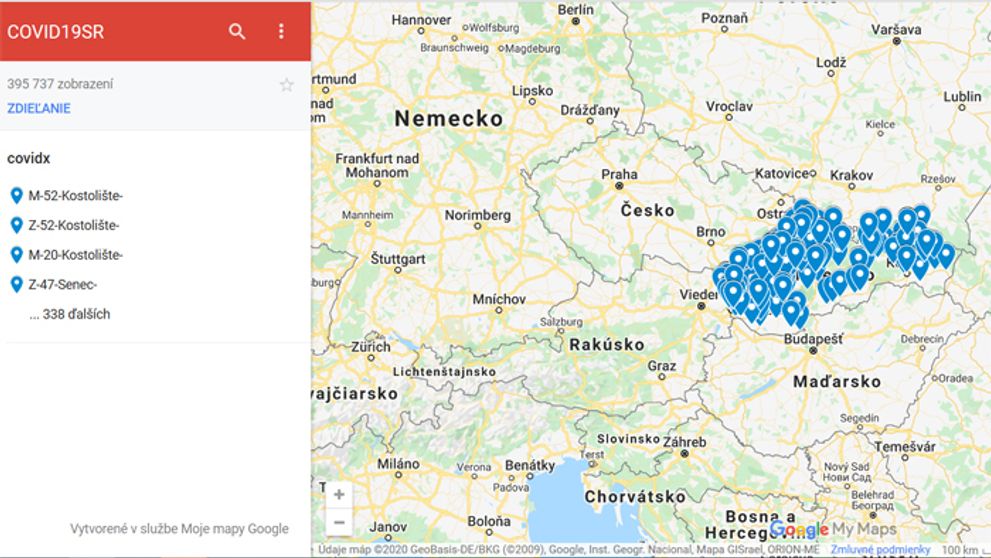The image size is (991, 558).
Task: Click the Lodž city label
Action: point(830,62)
